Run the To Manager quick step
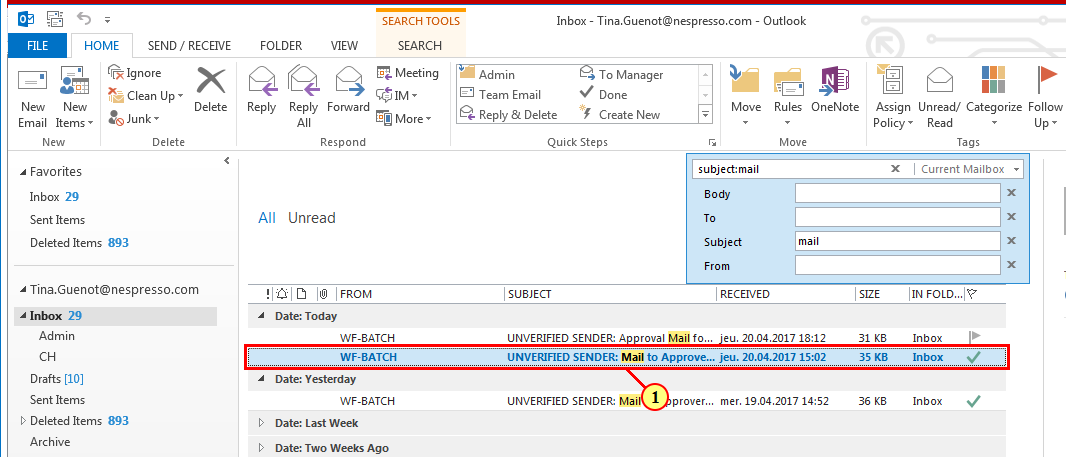This screenshot has width=1066, height=457. [621, 74]
